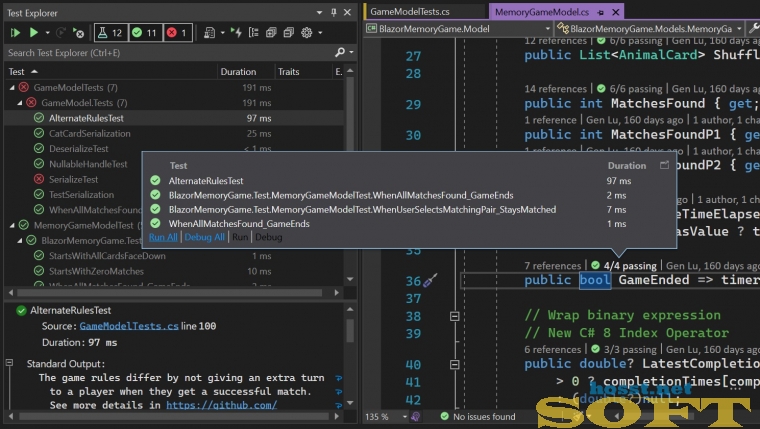Collapse the code block at line 40

(455, 364)
